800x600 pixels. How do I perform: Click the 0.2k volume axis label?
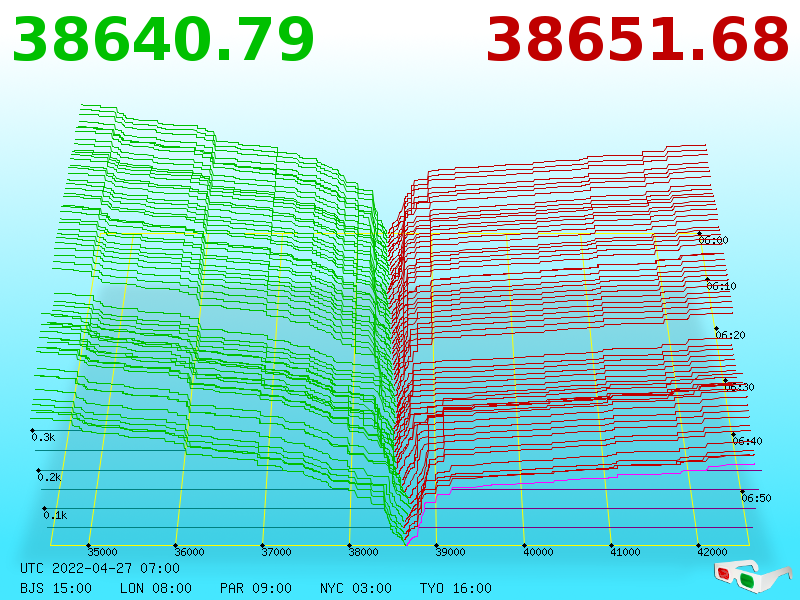[49, 478]
